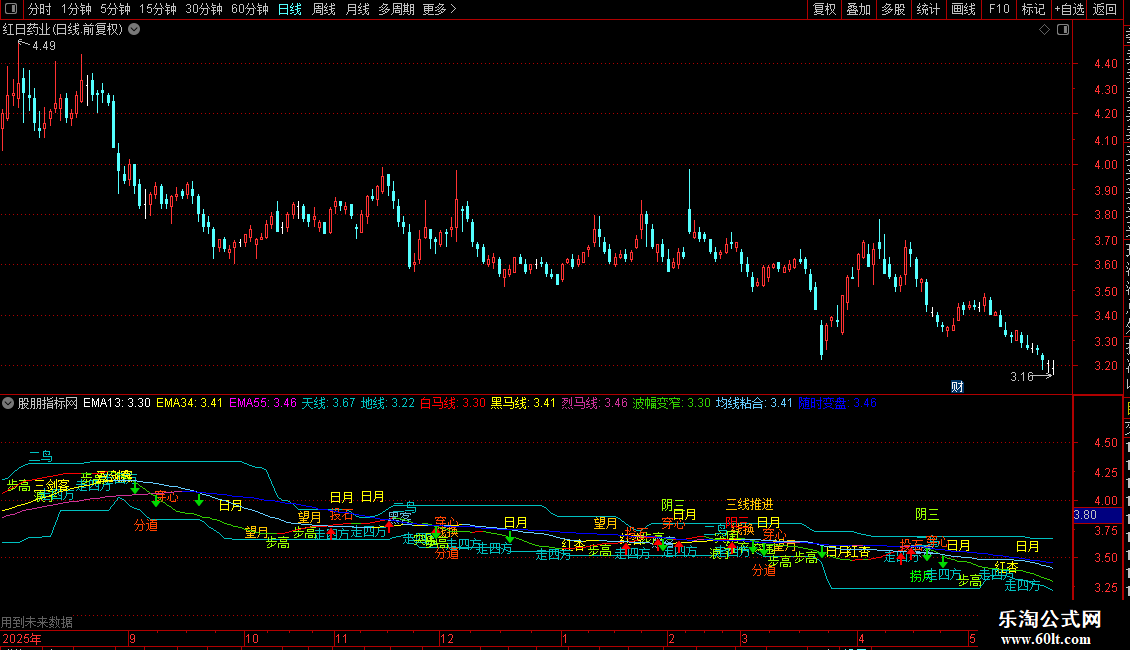Image resolution: width=1130 pixels, height=650 pixels.
Task: Expand the 更多 periods menu
Action: [439, 9]
